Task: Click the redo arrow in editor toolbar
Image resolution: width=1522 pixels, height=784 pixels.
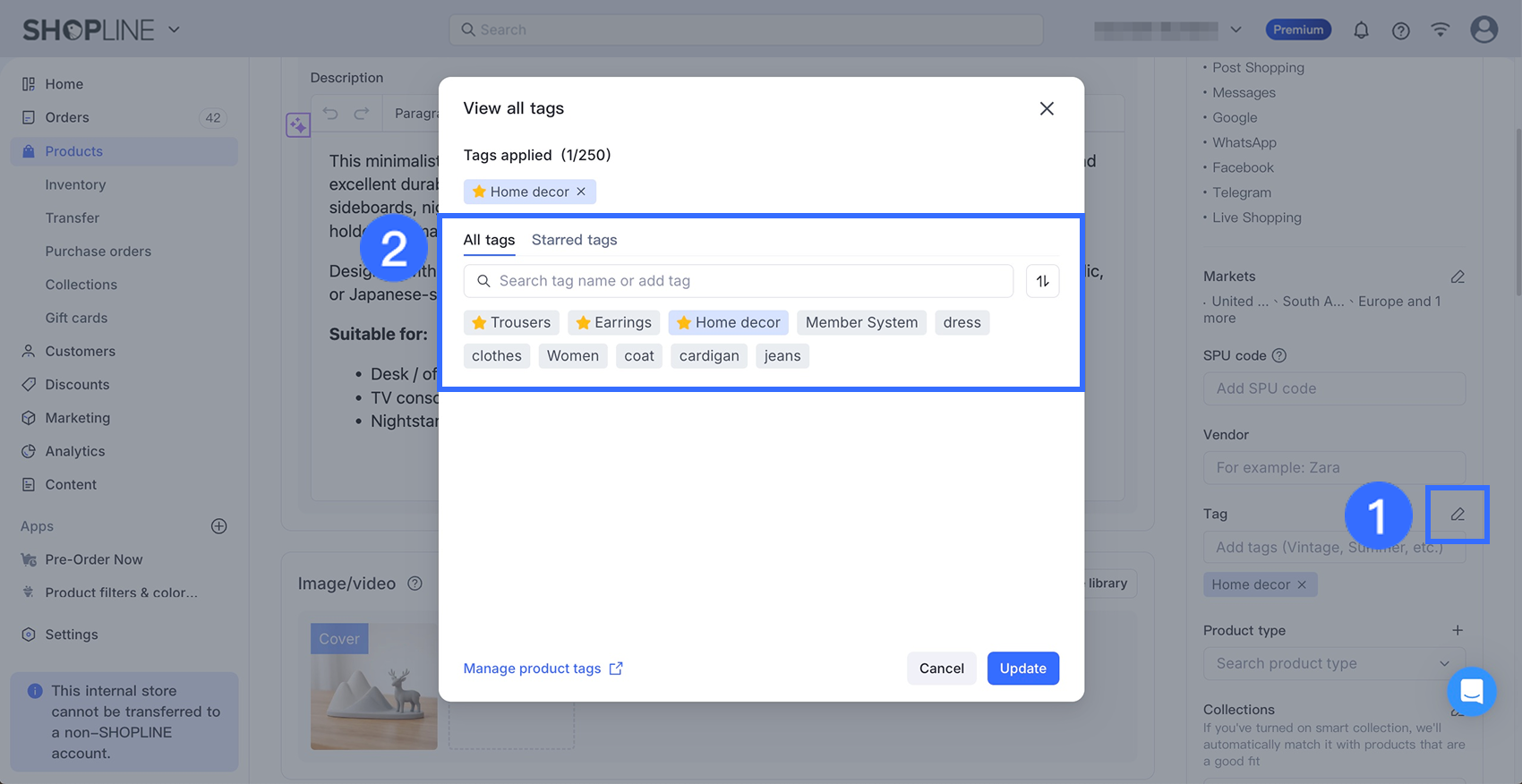Action: (x=362, y=114)
